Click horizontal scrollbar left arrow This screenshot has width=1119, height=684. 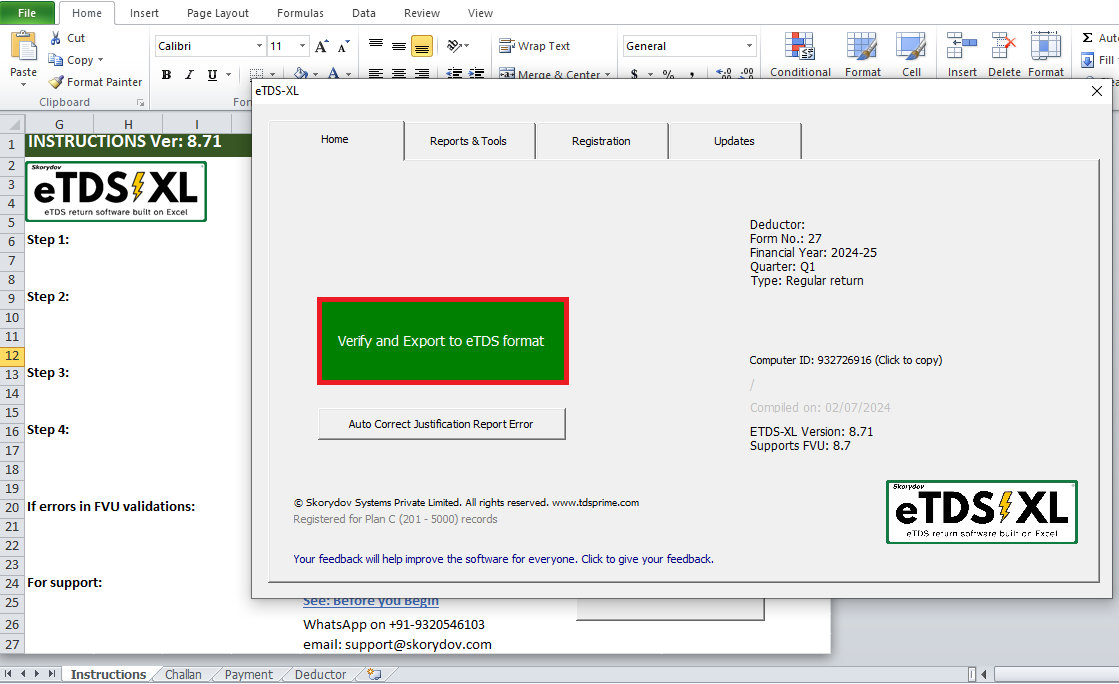[x=984, y=674]
